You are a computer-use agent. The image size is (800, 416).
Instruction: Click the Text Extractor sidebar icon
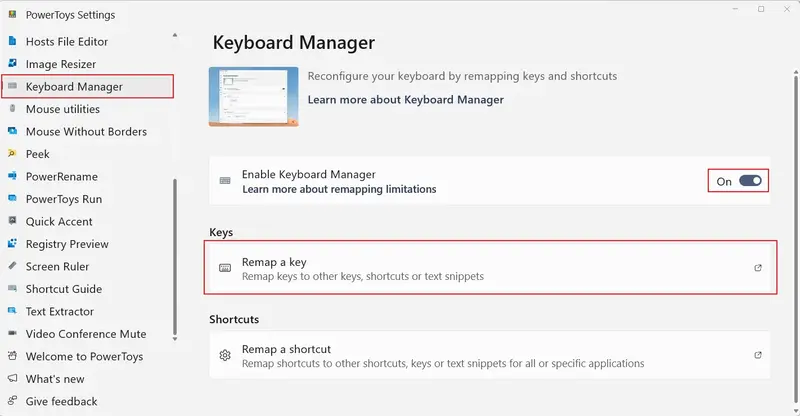coord(13,312)
